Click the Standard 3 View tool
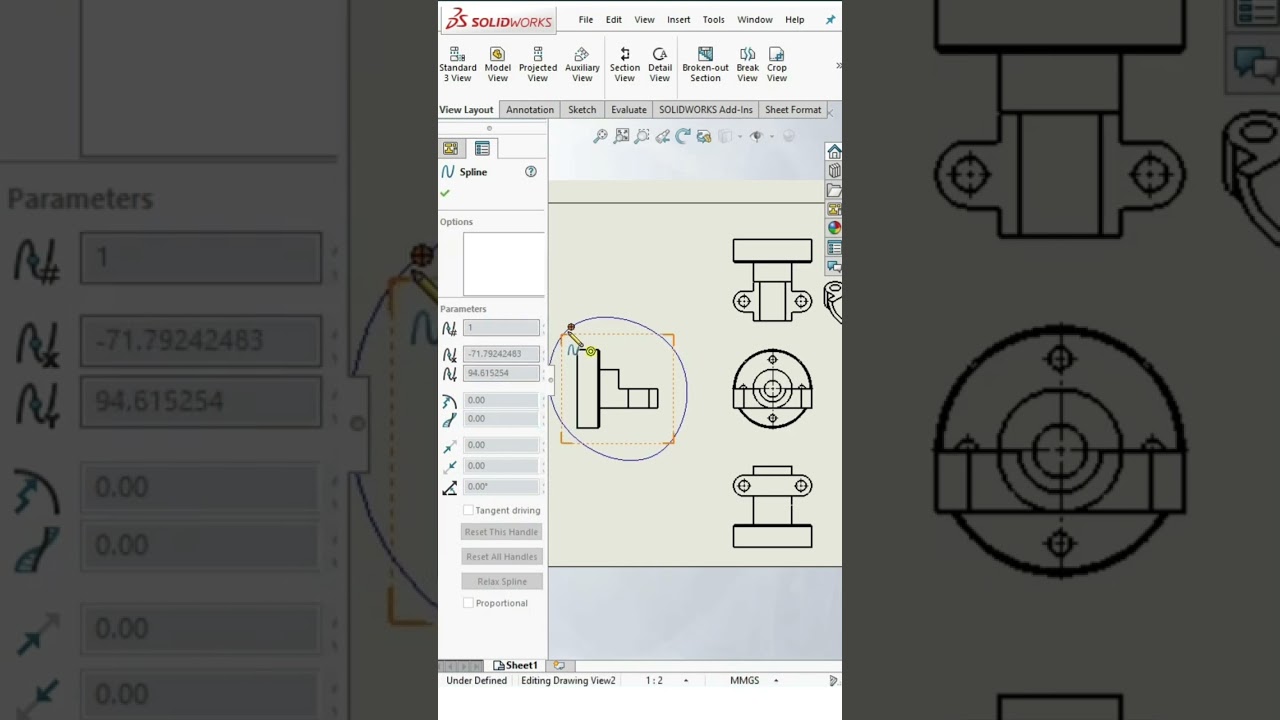The width and height of the screenshot is (1280, 720). (x=457, y=64)
